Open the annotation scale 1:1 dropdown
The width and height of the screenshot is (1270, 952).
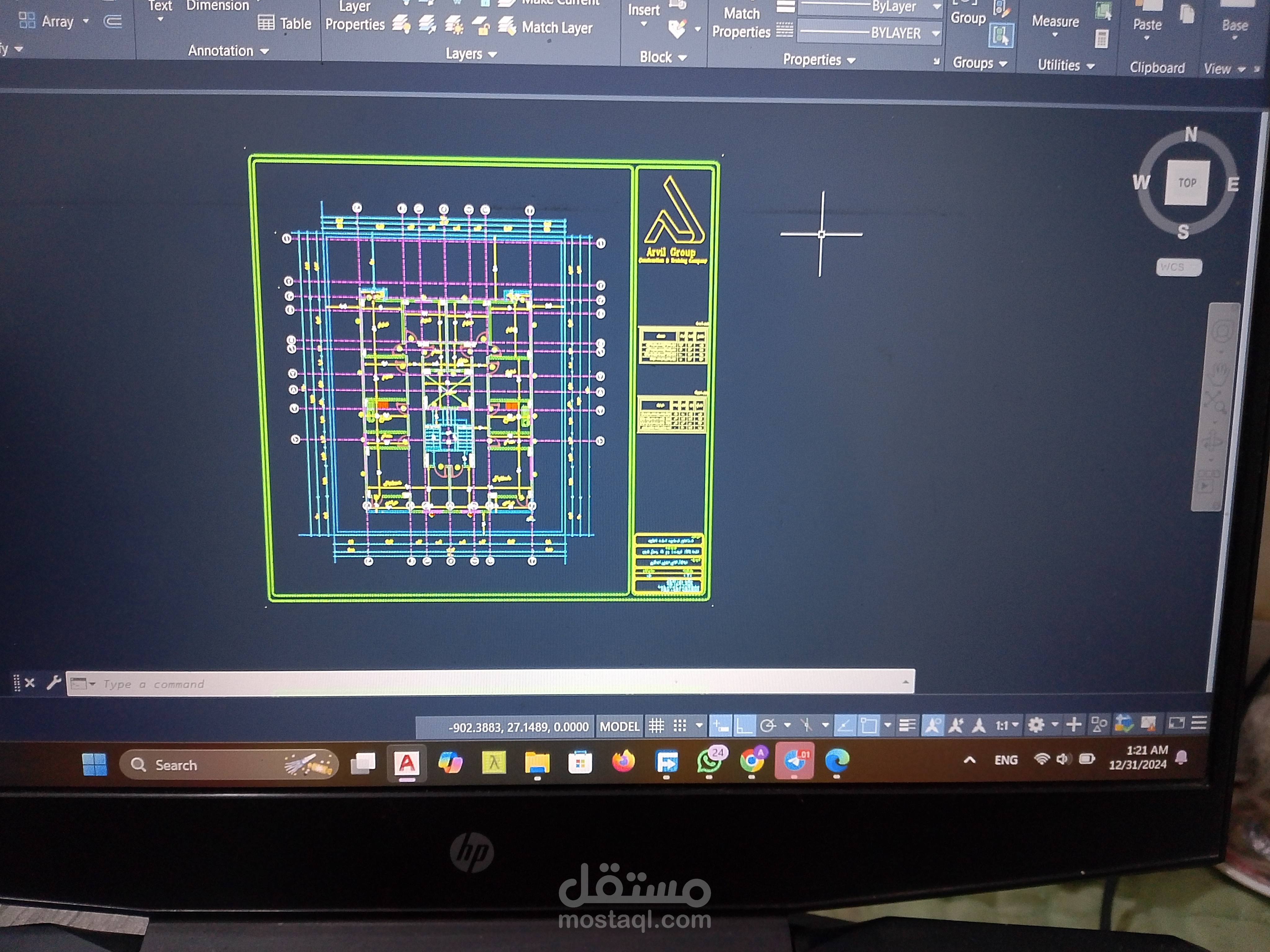1007,725
